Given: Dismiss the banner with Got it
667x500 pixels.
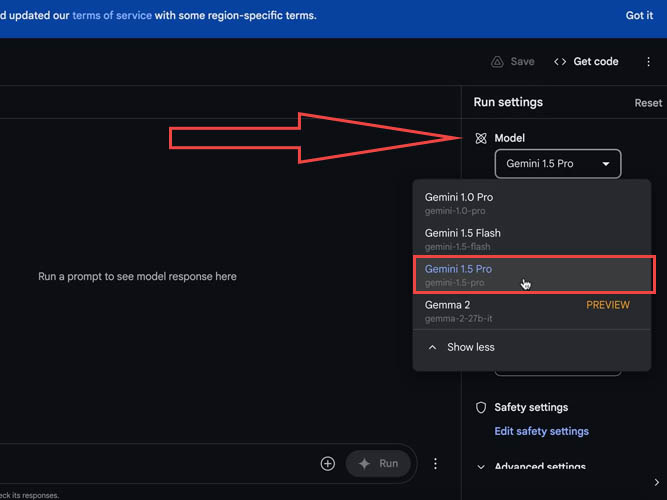Looking at the screenshot, I should click(x=639, y=16).
